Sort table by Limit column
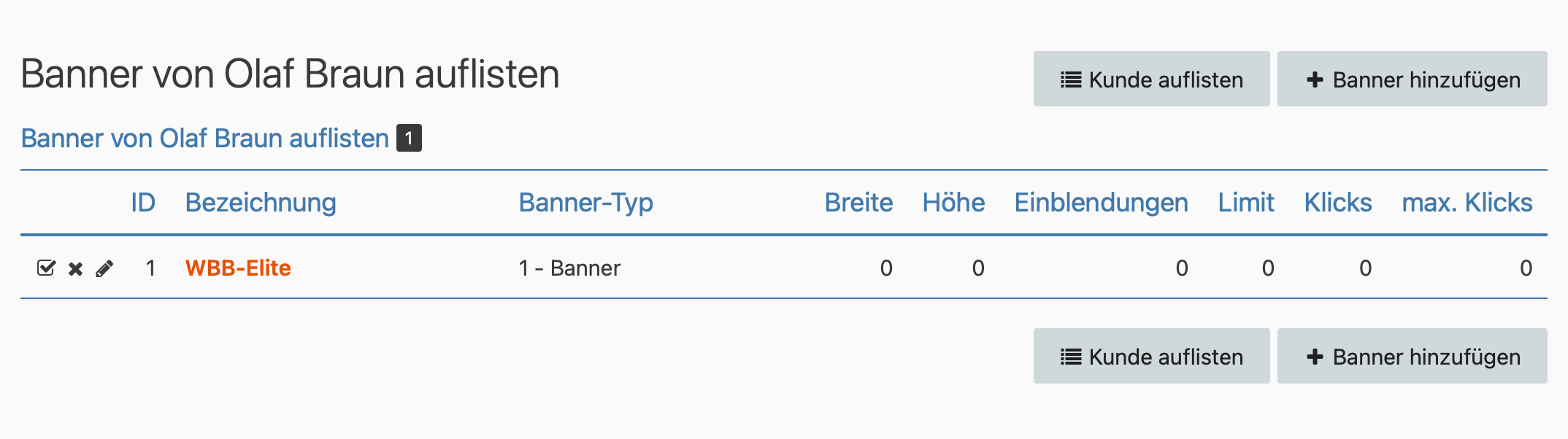The image size is (1568, 439). [x=1246, y=202]
